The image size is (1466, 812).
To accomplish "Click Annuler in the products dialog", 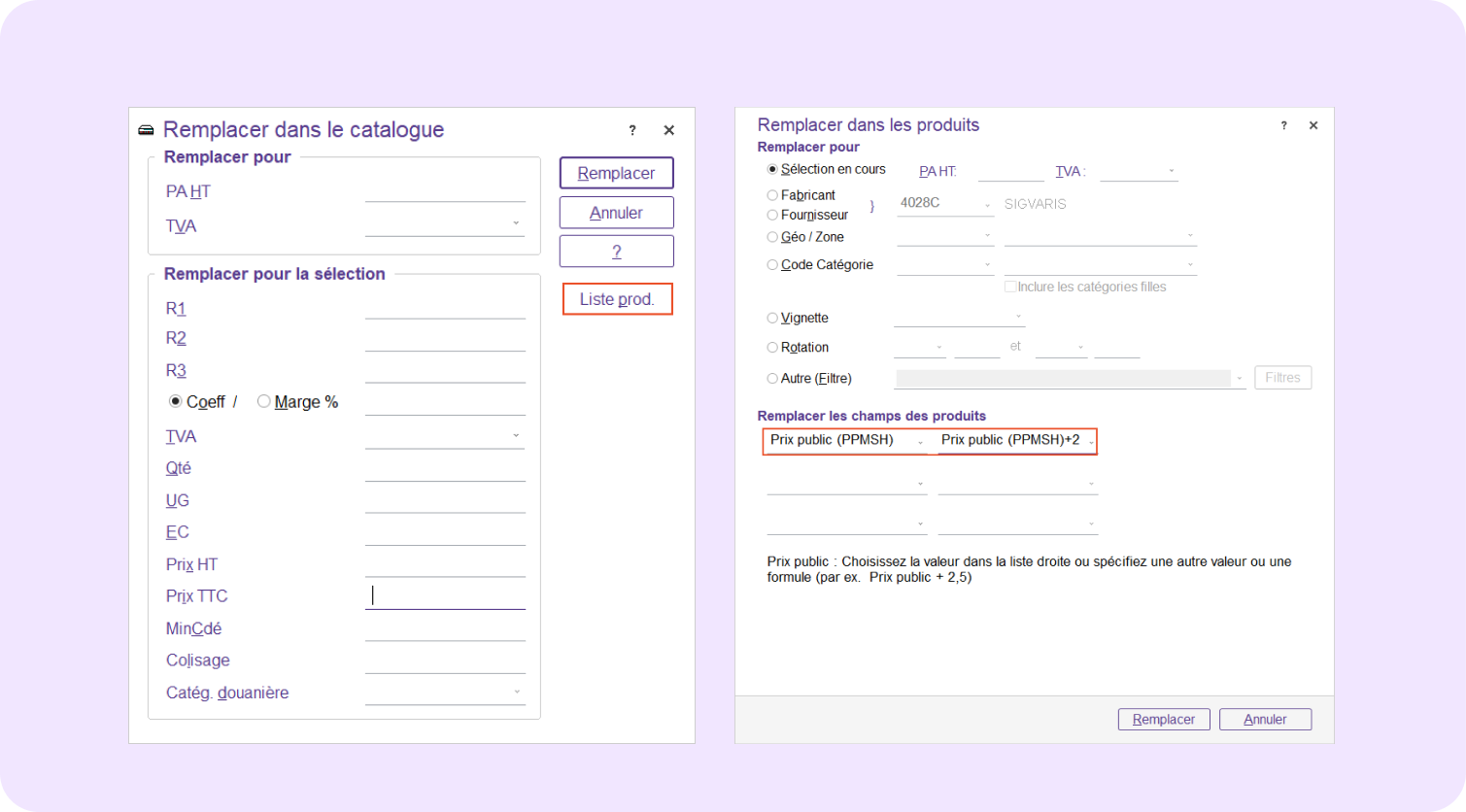I will tap(1265, 720).
